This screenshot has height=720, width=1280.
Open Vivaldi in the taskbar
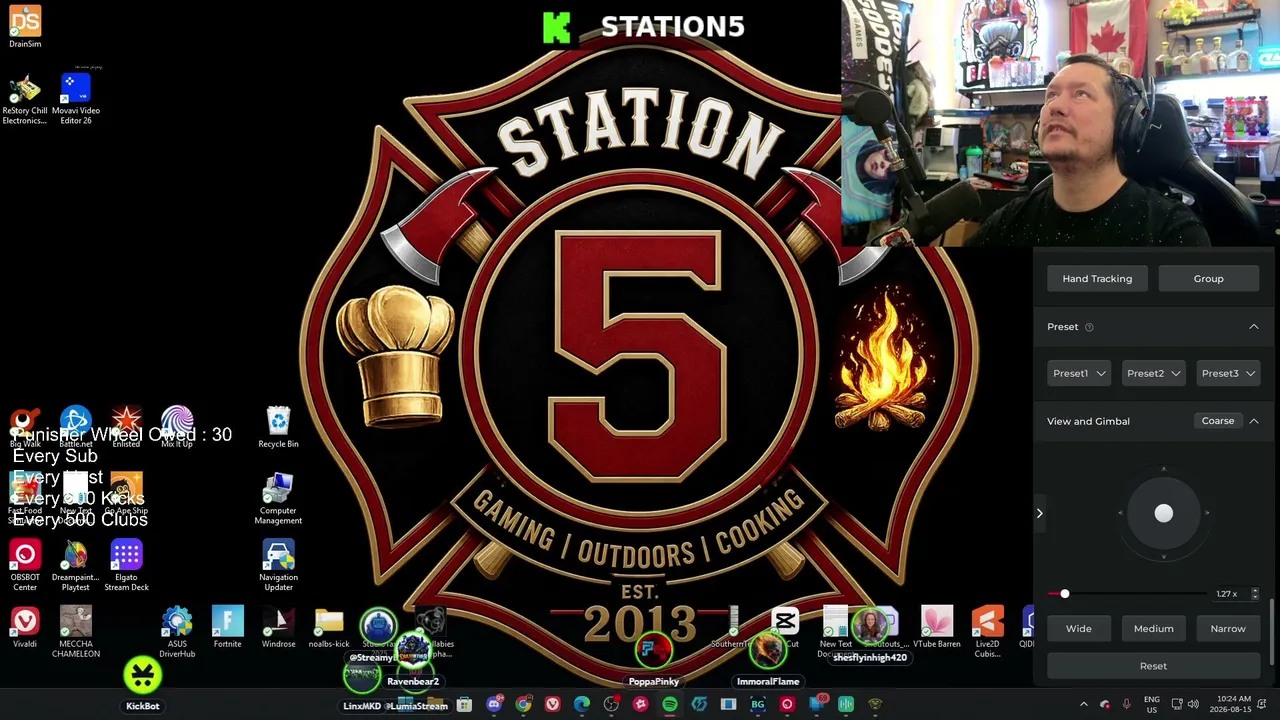click(552, 705)
